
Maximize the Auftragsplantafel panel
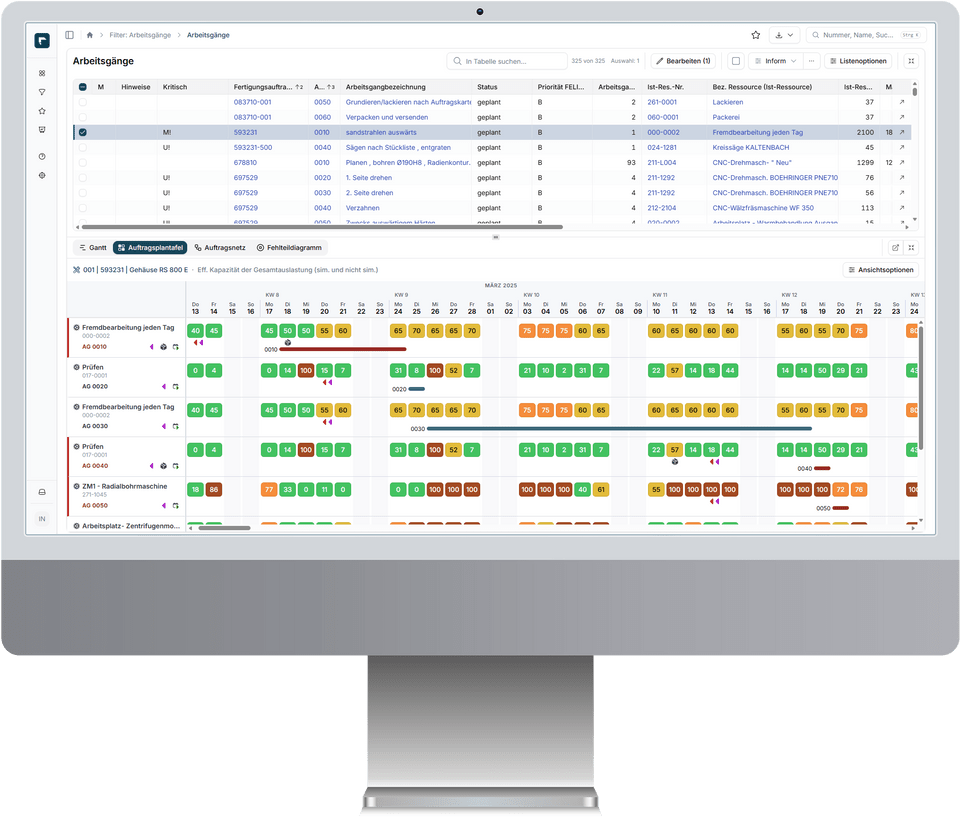[x=911, y=247]
